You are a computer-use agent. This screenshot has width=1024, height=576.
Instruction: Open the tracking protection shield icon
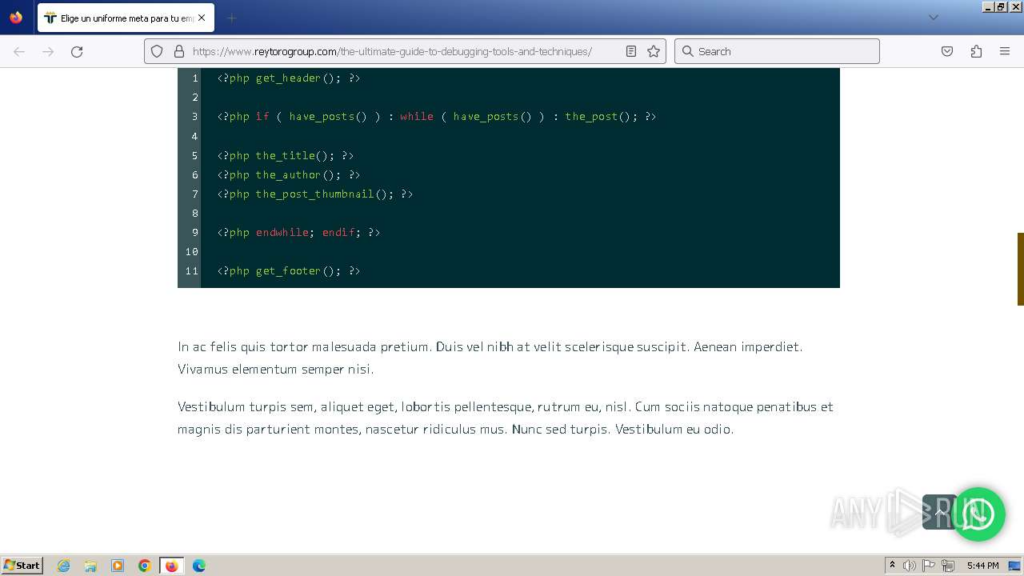(157, 52)
